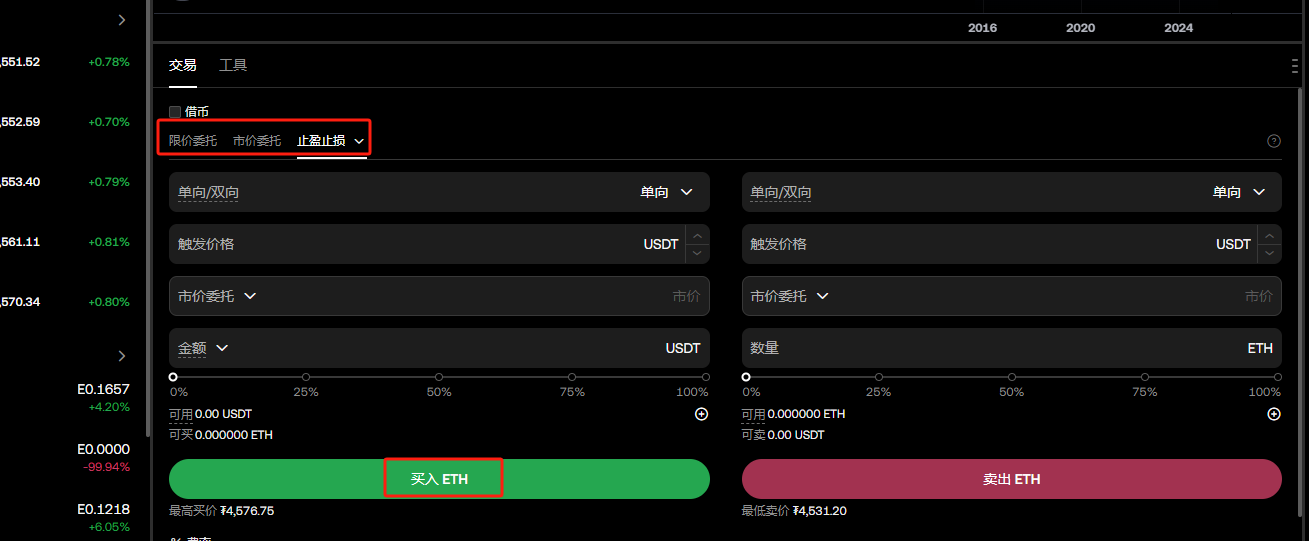This screenshot has height=541, width=1309.
Task: Click the sell-side 可用 label
Action: (753, 414)
